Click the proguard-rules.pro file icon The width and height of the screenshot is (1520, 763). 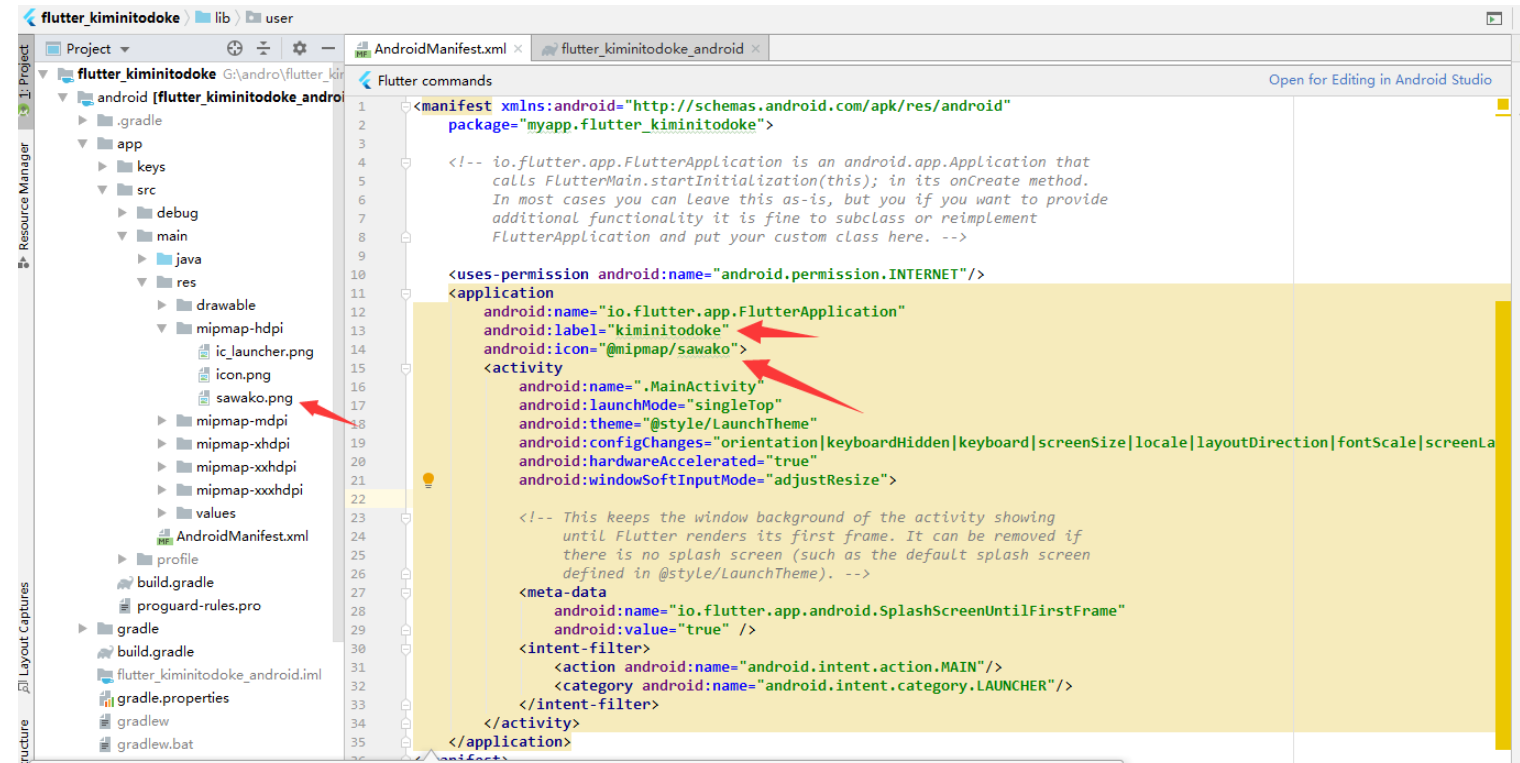pos(125,606)
